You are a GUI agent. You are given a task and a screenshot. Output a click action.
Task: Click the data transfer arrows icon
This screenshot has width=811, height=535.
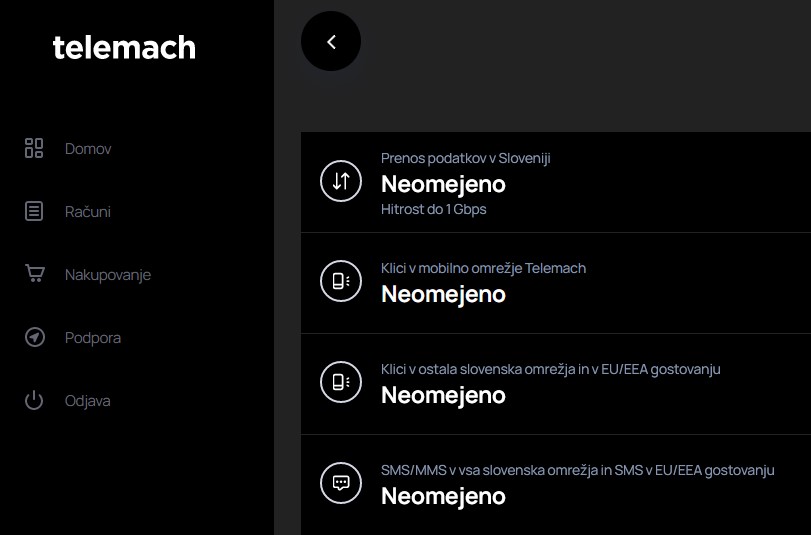coord(341,181)
